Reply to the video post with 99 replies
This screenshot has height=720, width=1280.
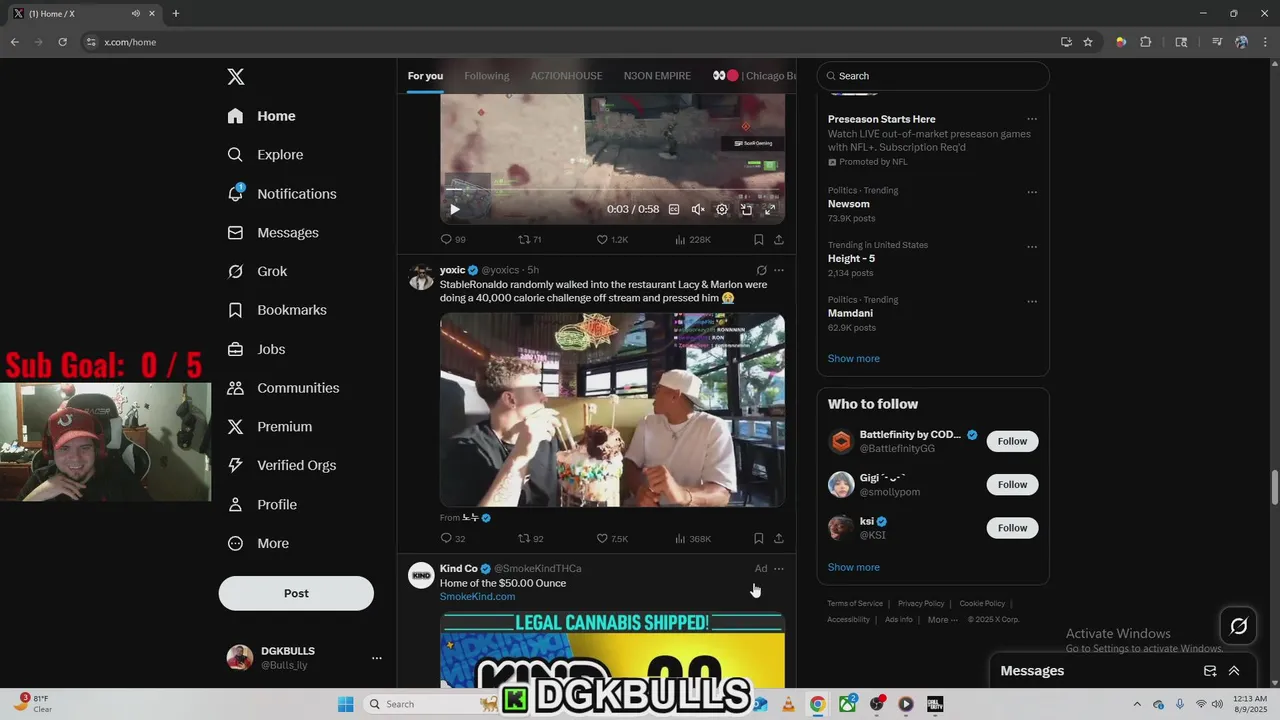pos(453,240)
